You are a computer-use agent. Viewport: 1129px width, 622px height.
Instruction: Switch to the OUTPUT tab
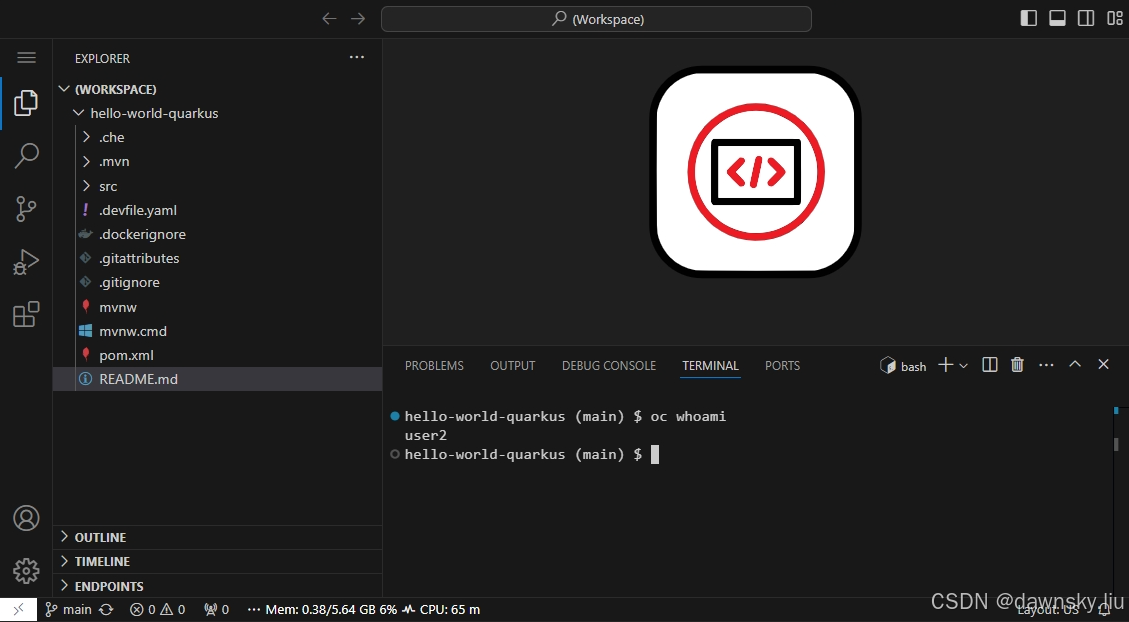pos(513,366)
